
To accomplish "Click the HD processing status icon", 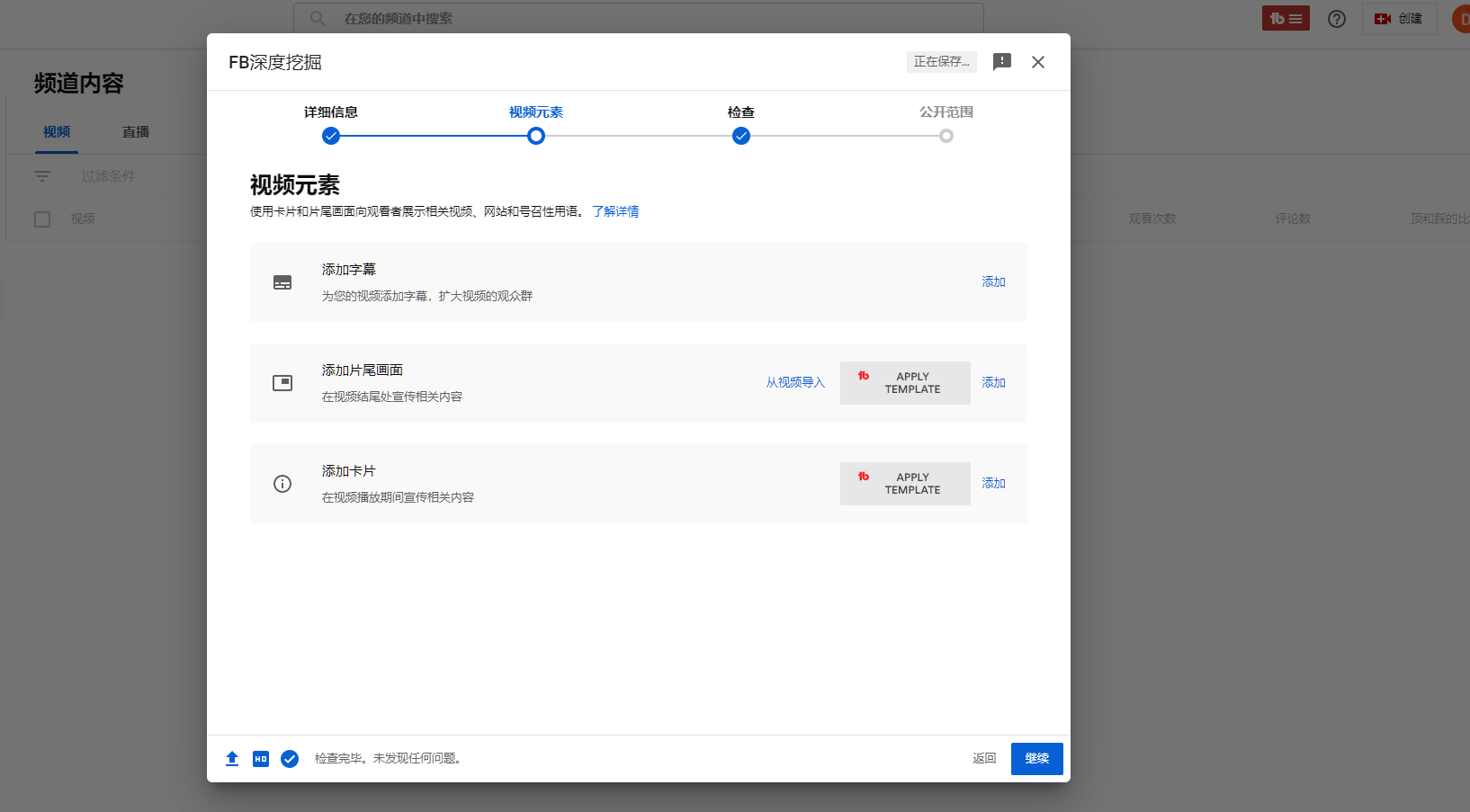I will [261, 759].
